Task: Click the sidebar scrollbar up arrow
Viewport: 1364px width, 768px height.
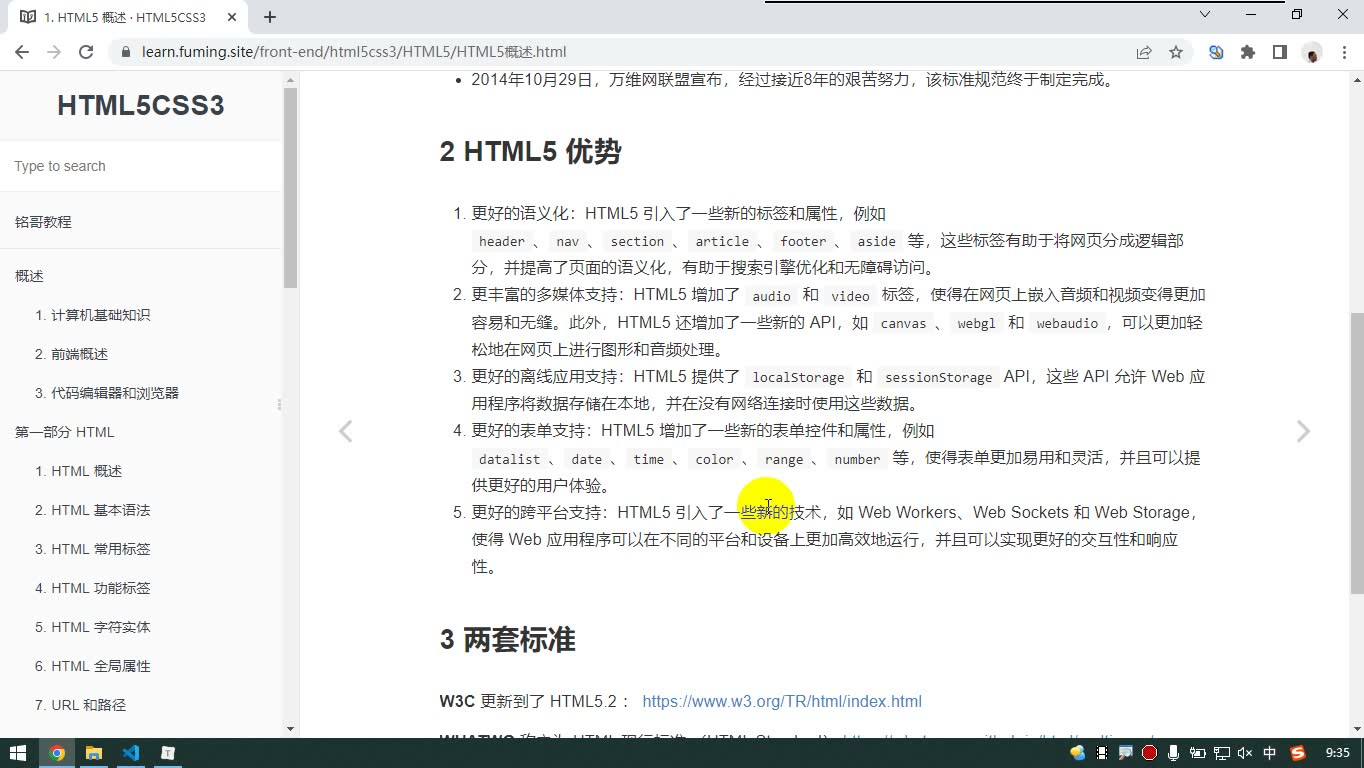Action: pyautogui.click(x=290, y=80)
